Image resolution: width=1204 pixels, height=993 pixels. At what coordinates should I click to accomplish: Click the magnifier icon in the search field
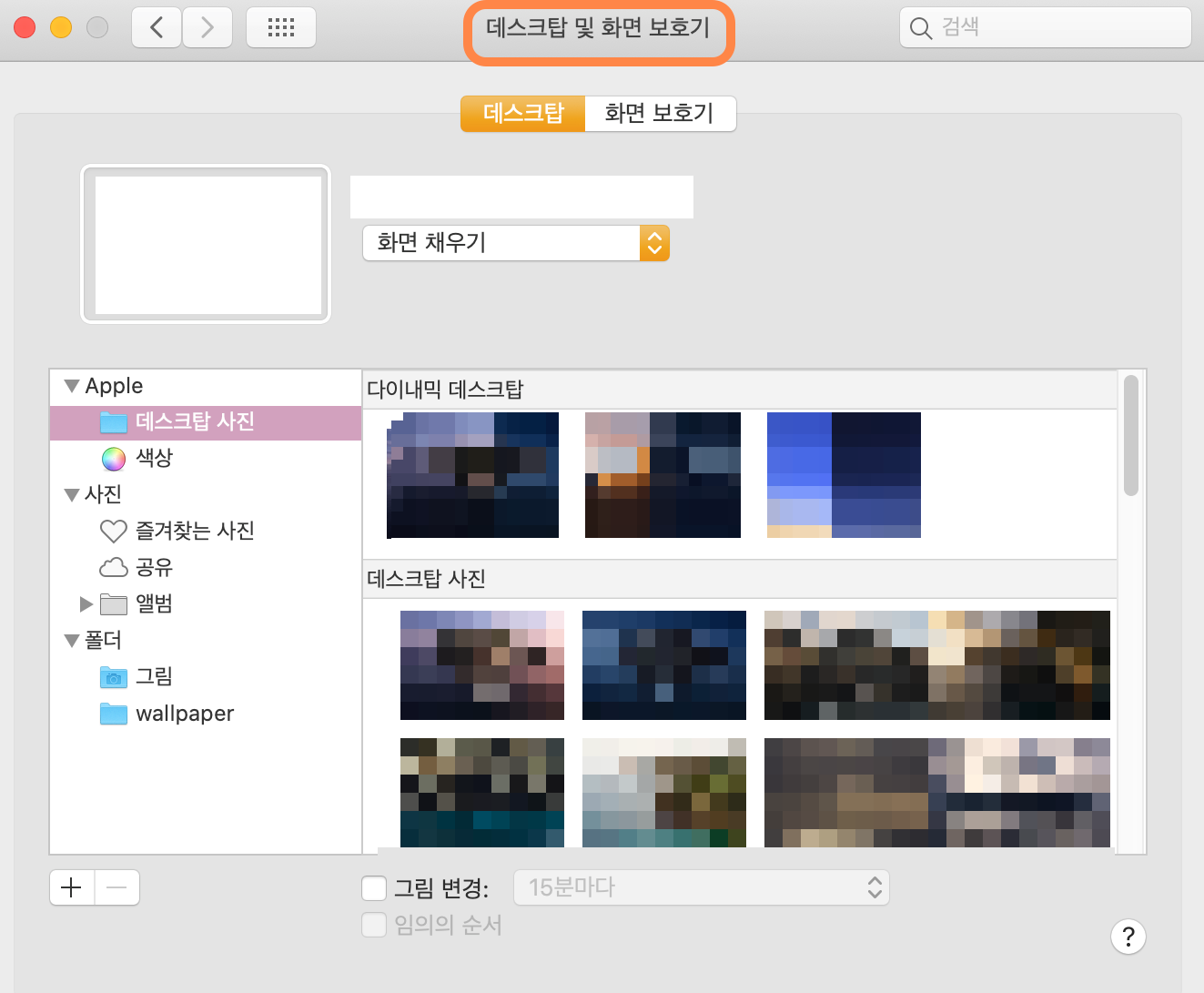pos(921,28)
